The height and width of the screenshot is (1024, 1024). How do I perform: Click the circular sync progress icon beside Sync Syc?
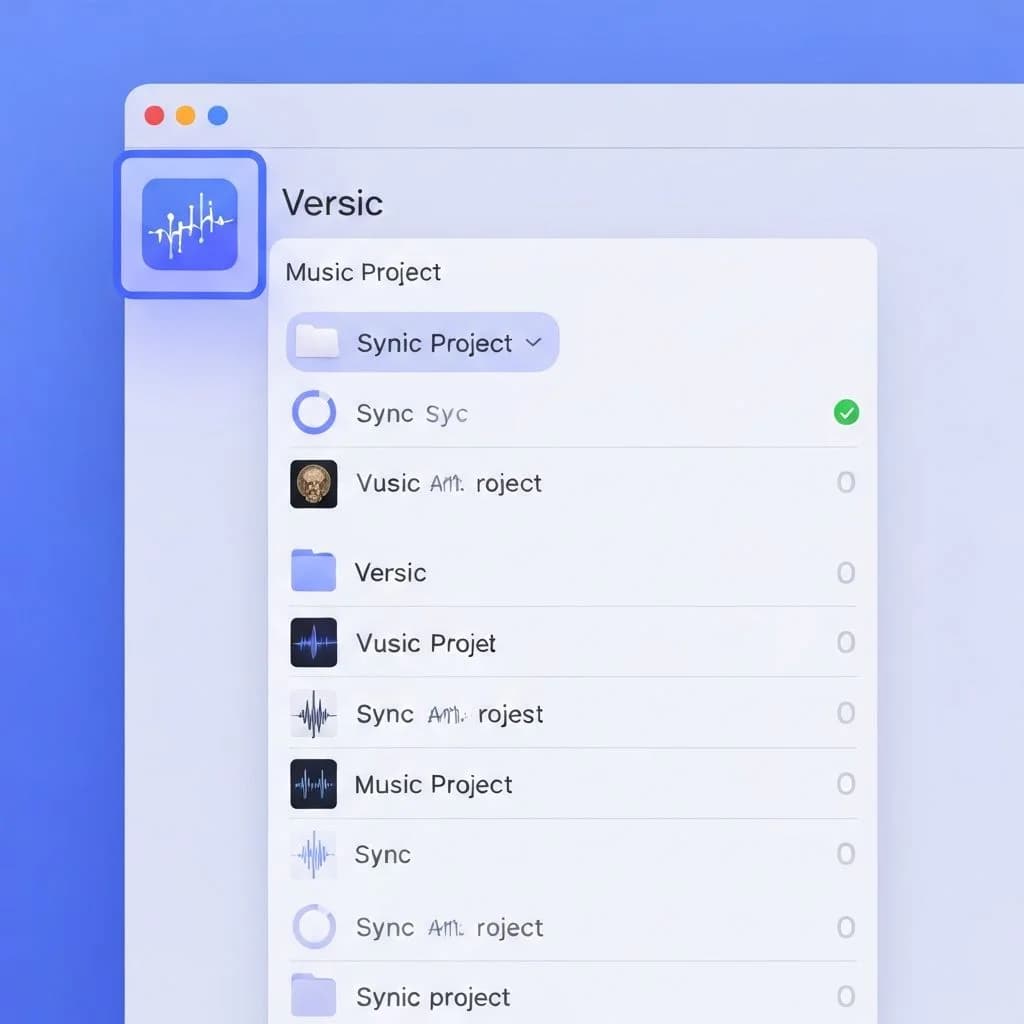(x=313, y=413)
